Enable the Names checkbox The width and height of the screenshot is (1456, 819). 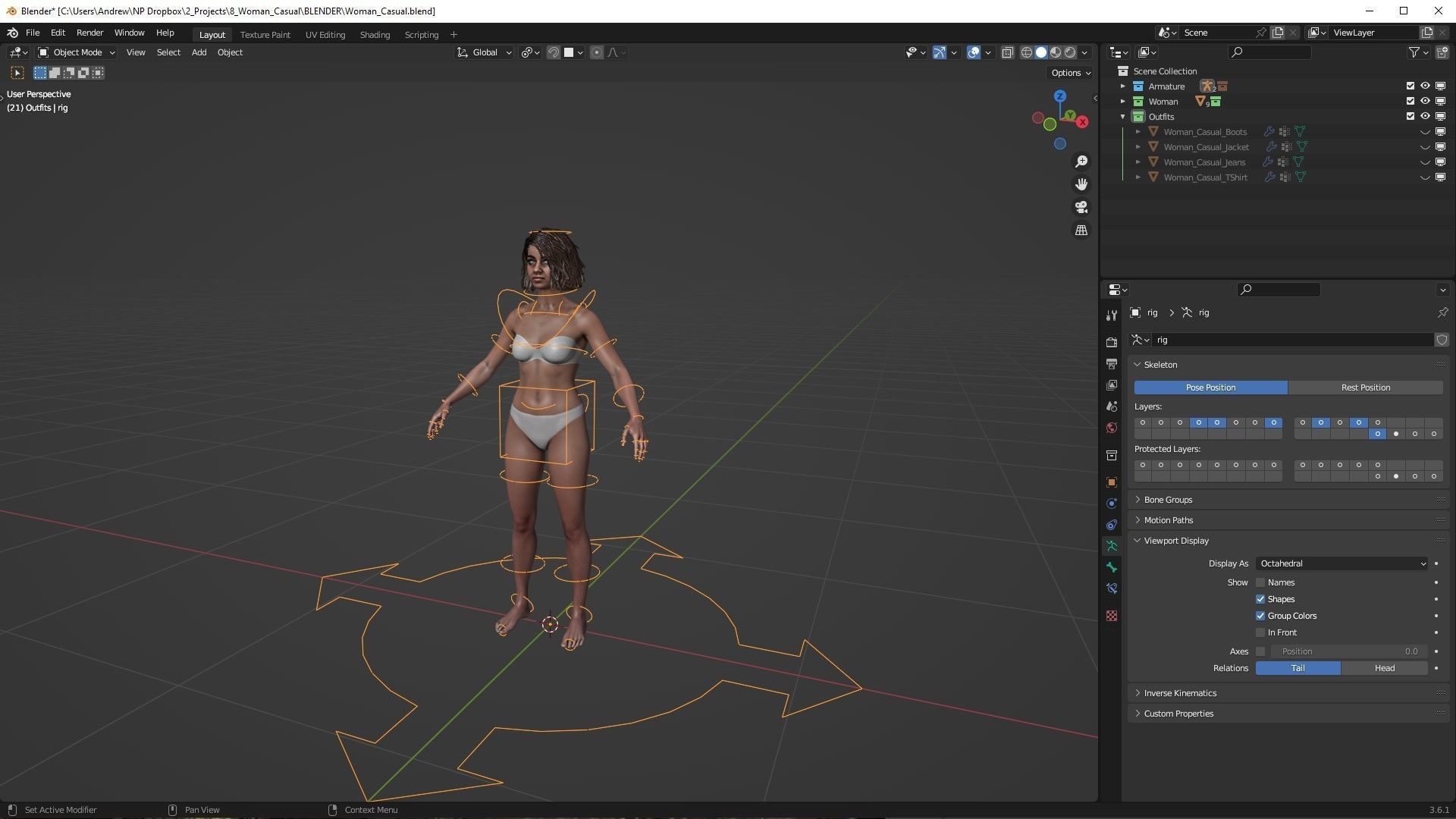[1260, 582]
